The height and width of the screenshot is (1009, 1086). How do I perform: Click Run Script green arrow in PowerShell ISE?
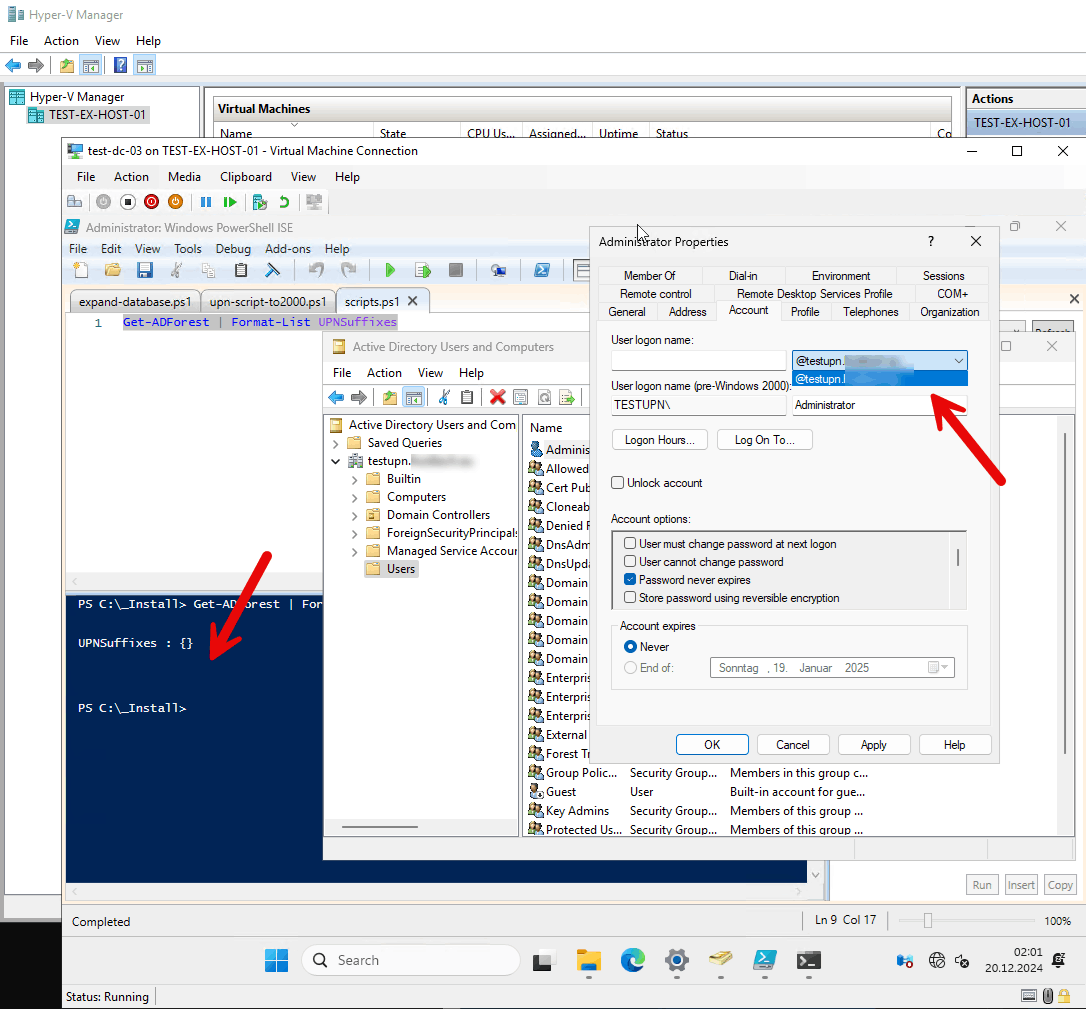389,270
